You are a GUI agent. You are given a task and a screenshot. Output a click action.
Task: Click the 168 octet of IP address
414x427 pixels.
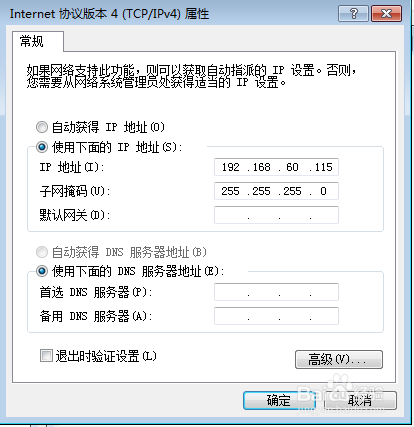[262, 167]
